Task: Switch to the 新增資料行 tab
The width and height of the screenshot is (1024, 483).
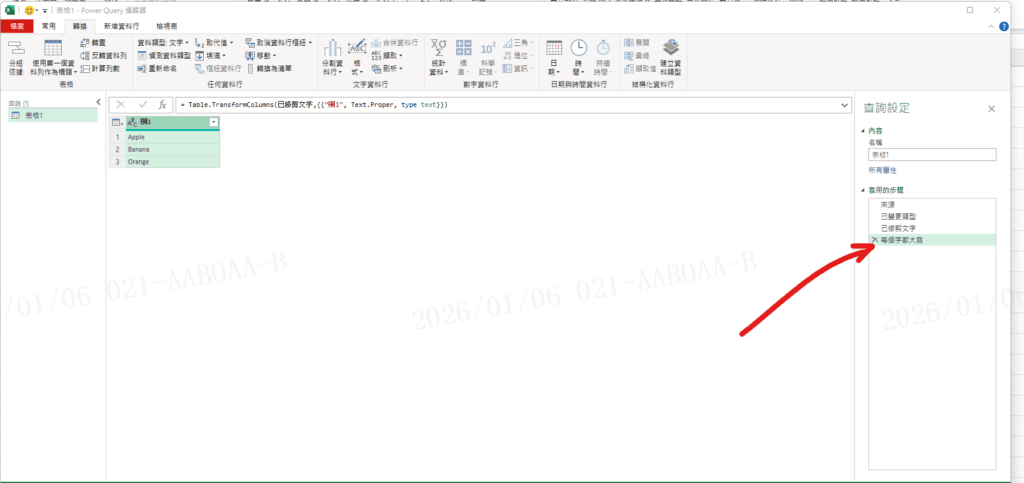Action: [x=121, y=25]
